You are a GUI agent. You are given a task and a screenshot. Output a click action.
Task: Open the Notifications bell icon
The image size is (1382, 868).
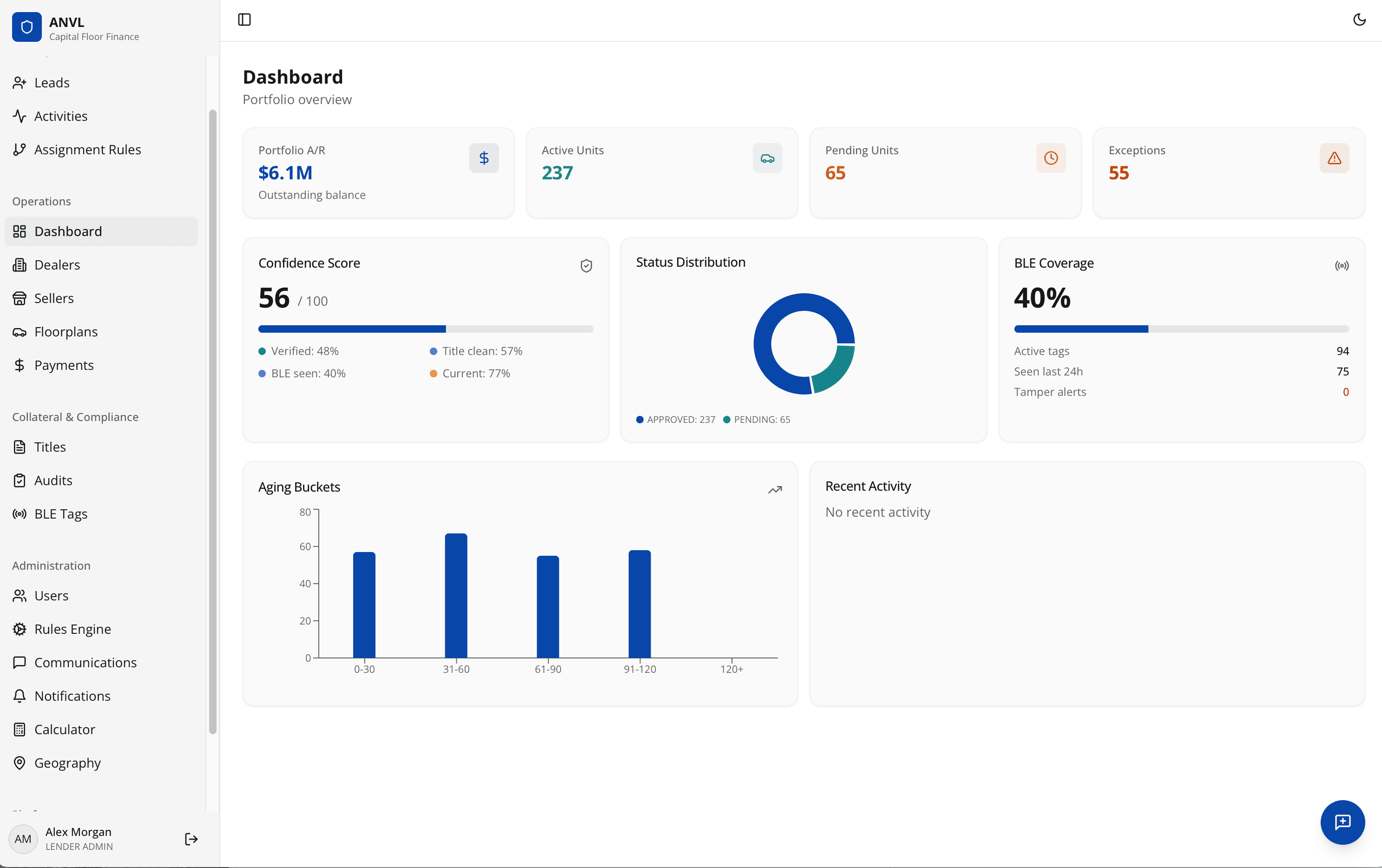(20, 696)
